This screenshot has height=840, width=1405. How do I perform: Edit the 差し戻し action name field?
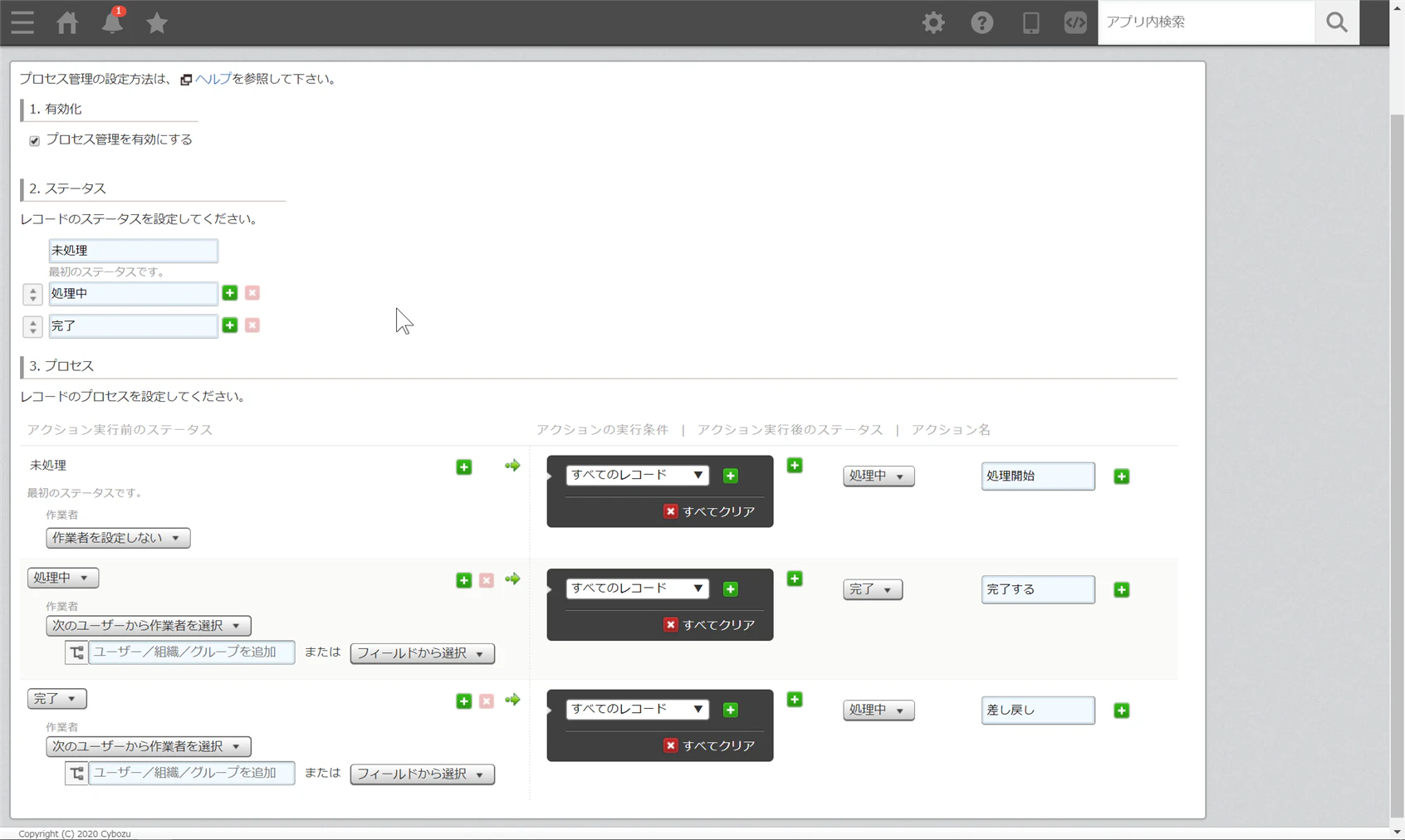pos(1038,711)
